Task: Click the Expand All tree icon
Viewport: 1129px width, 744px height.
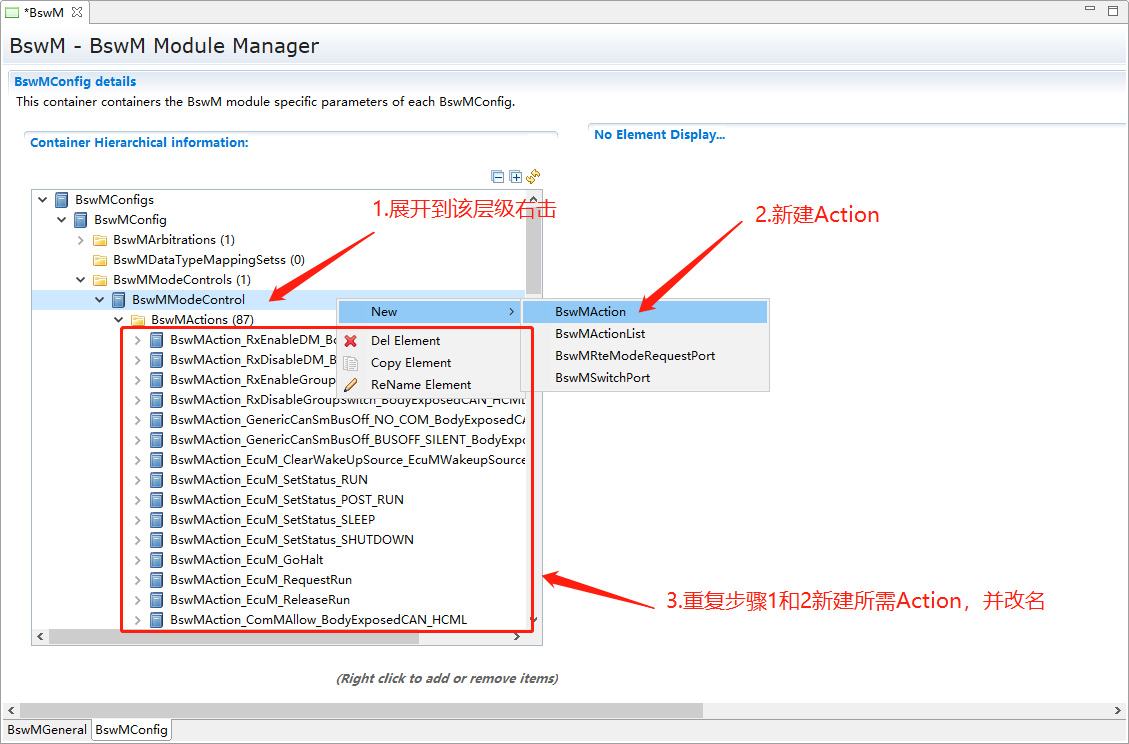Action: [x=515, y=177]
